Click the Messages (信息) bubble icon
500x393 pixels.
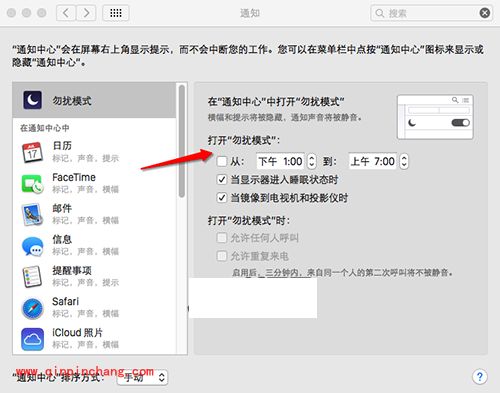pyautogui.click(x=32, y=246)
